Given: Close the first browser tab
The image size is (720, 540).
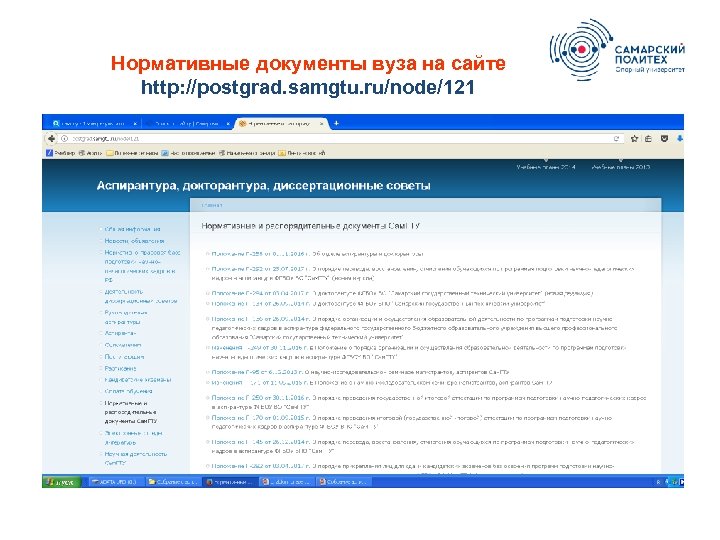Looking at the screenshot, I should [x=135, y=124].
